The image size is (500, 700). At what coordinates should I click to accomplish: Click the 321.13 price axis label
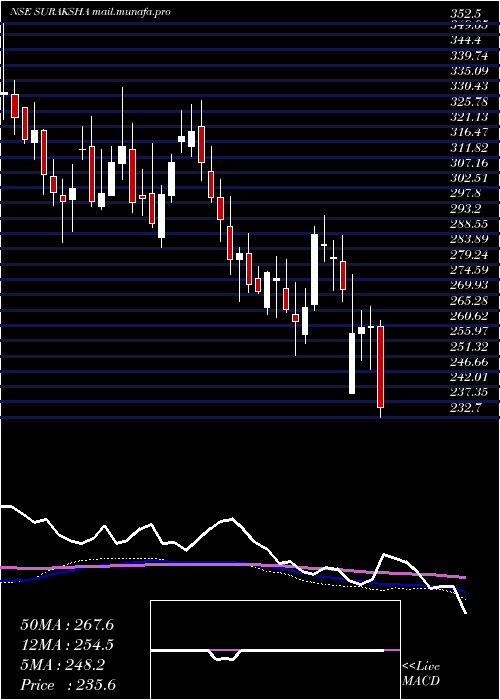point(470,117)
